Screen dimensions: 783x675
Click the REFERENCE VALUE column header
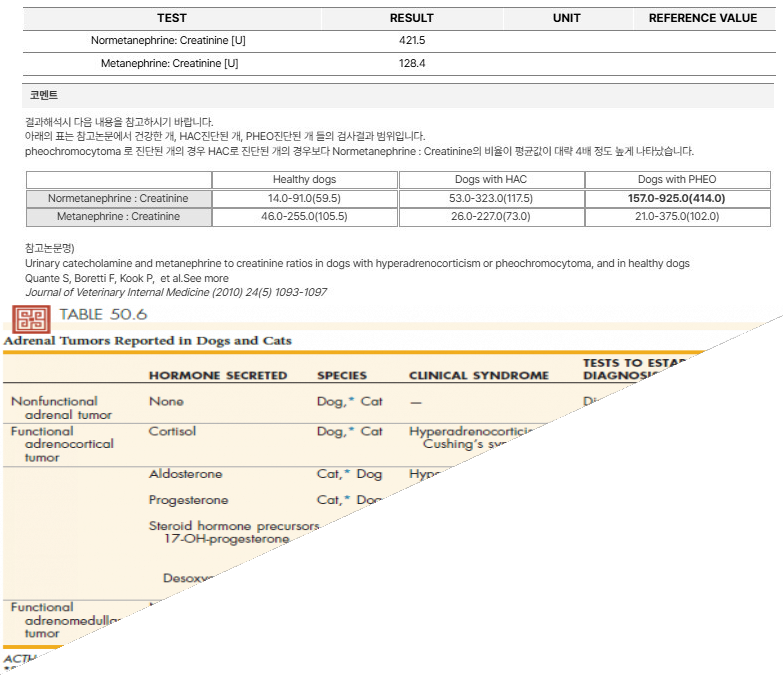tap(703, 18)
